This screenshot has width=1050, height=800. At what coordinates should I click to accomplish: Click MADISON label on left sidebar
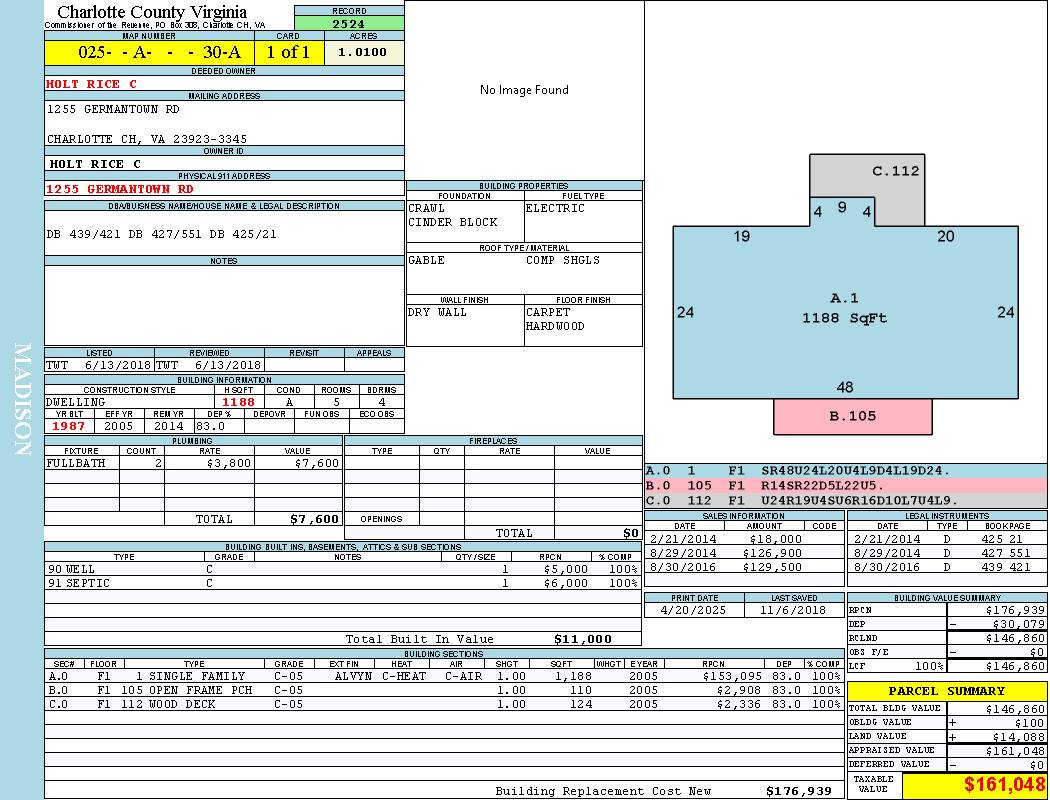click(x=22, y=400)
